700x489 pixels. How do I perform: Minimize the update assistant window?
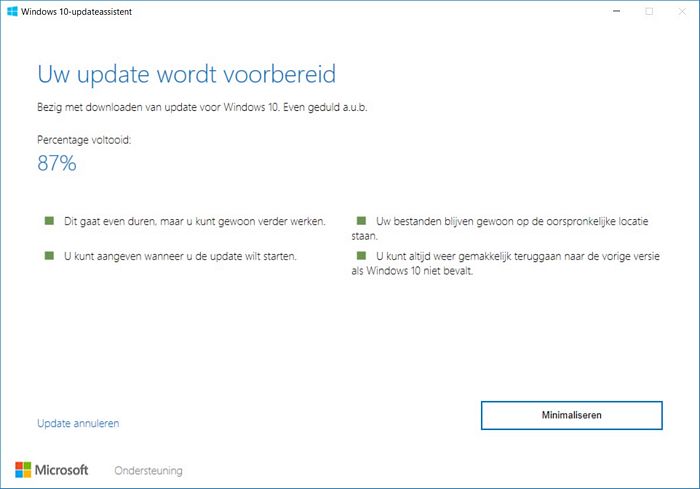pyautogui.click(x=617, y=11)
